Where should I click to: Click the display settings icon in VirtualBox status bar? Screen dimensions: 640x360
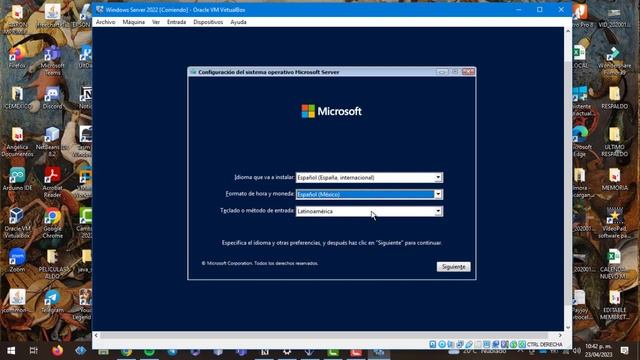(486, 344)
